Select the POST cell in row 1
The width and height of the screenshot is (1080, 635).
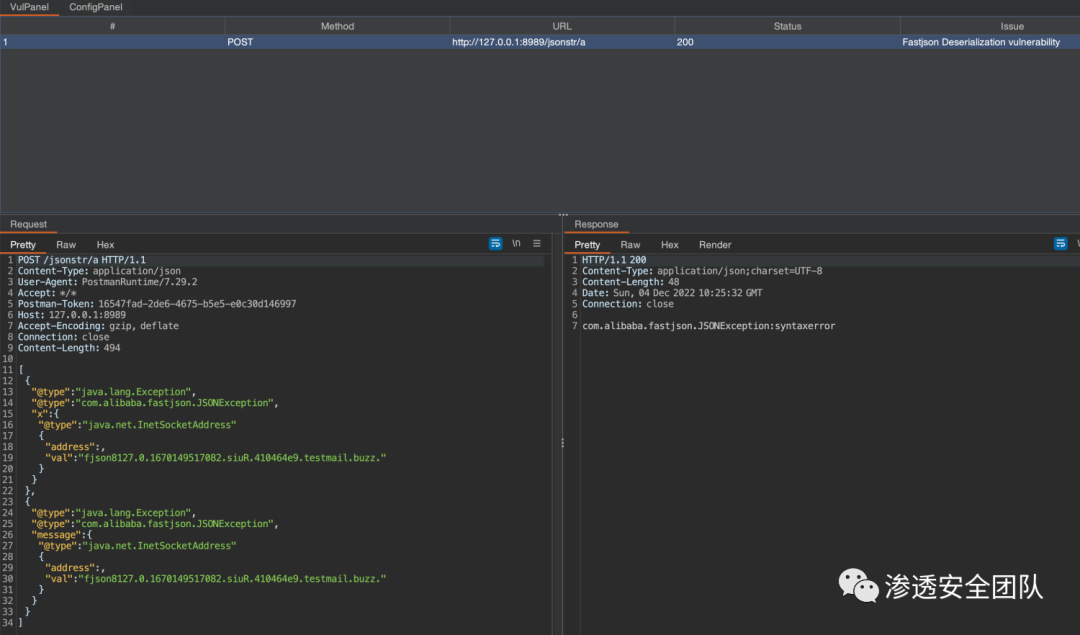point(337,42)
